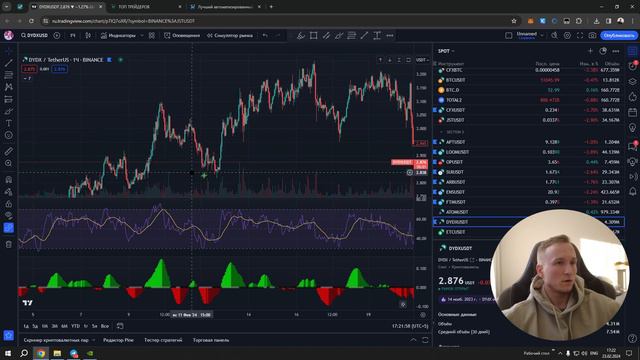The width and height of the screenshot is (640, 360).
Task: Collapse the SECTION 3 watchlist group
Action: tap(442, 132)
